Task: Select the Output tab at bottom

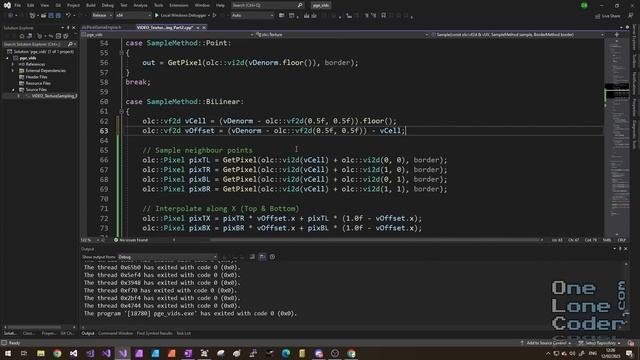Action: tap(87, 333)
